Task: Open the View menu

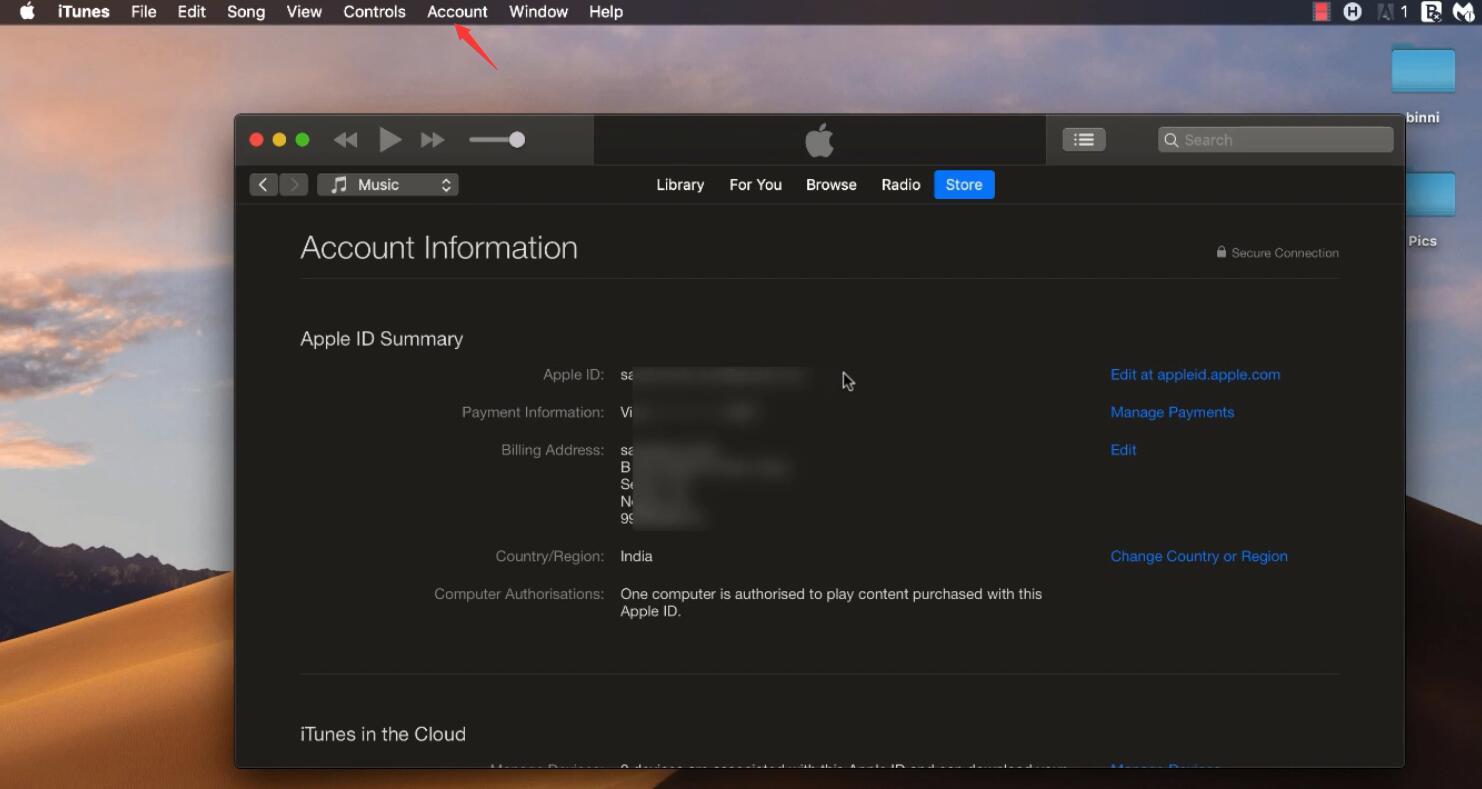Action: (304, 12)
